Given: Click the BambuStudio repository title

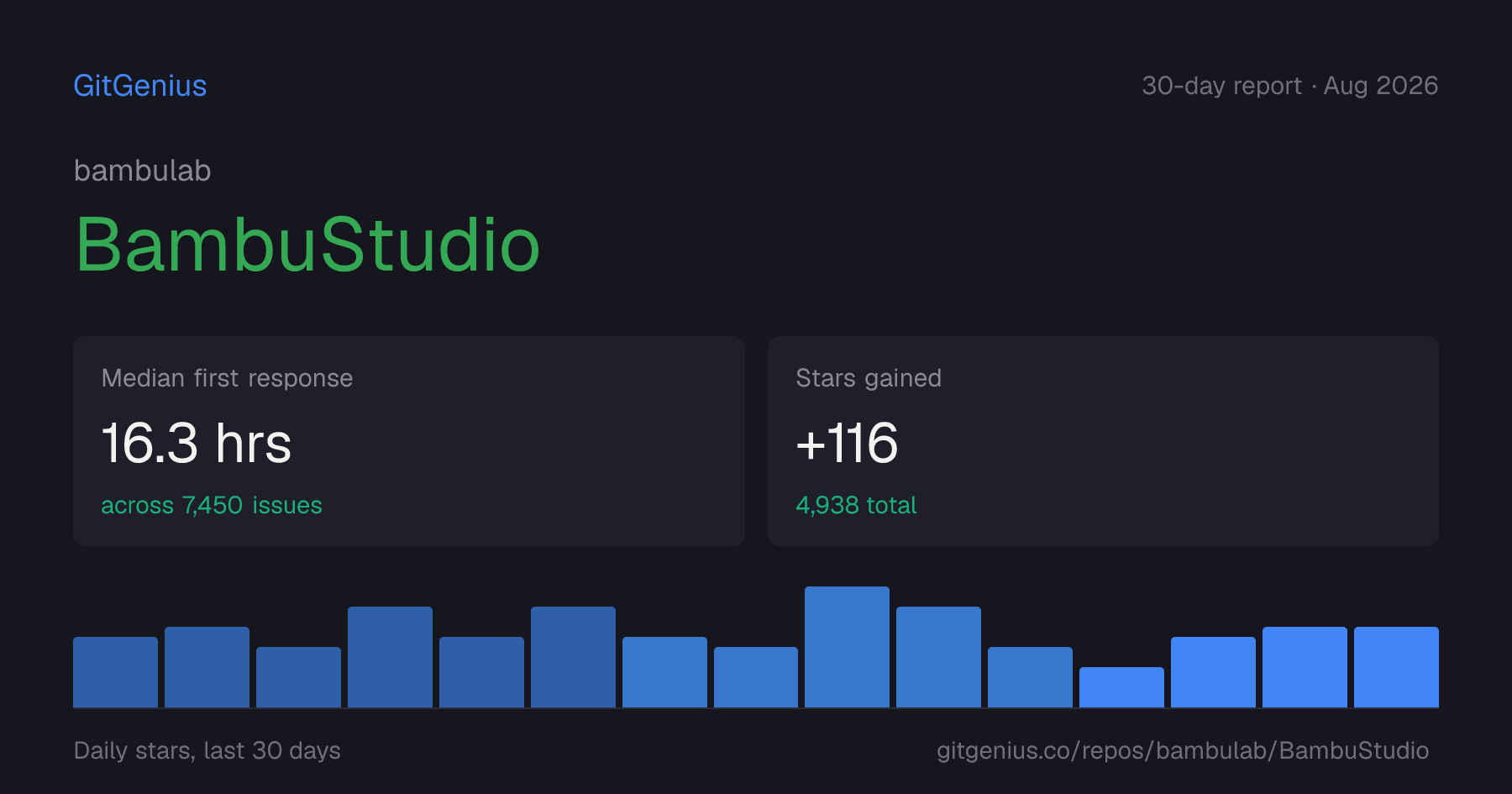Looking at the screenshot, I should tap(307, 245).
